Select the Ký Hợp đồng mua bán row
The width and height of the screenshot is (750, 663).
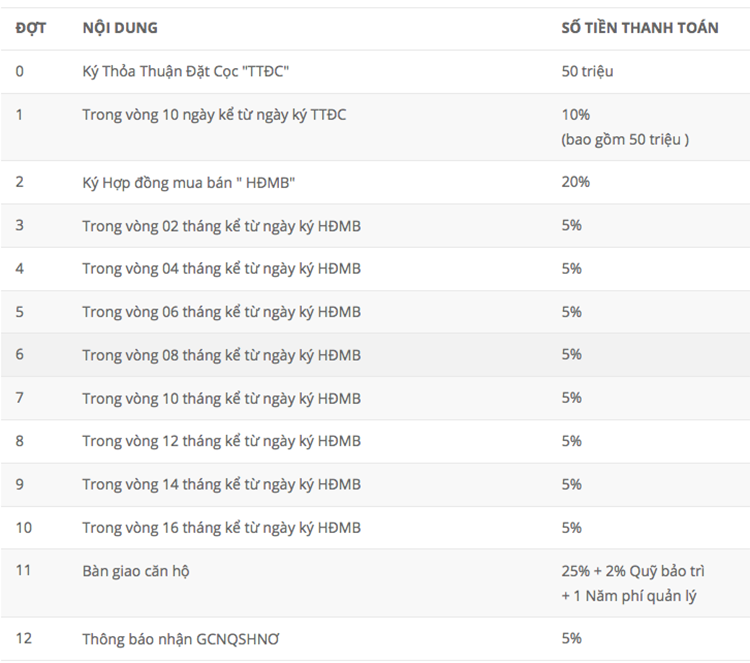point(375,182)
